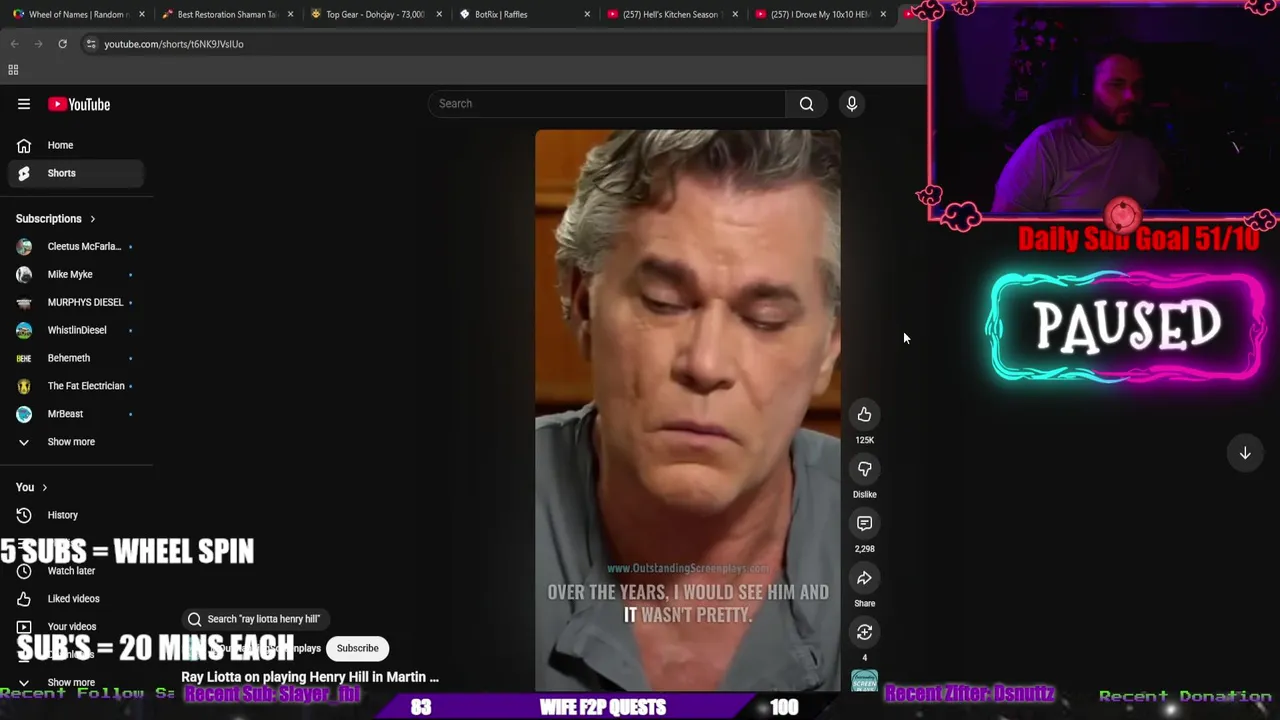Viewport: 1280px width, 720px height.
Task: Expand the You section chevron
Action: tap(44, 487)
